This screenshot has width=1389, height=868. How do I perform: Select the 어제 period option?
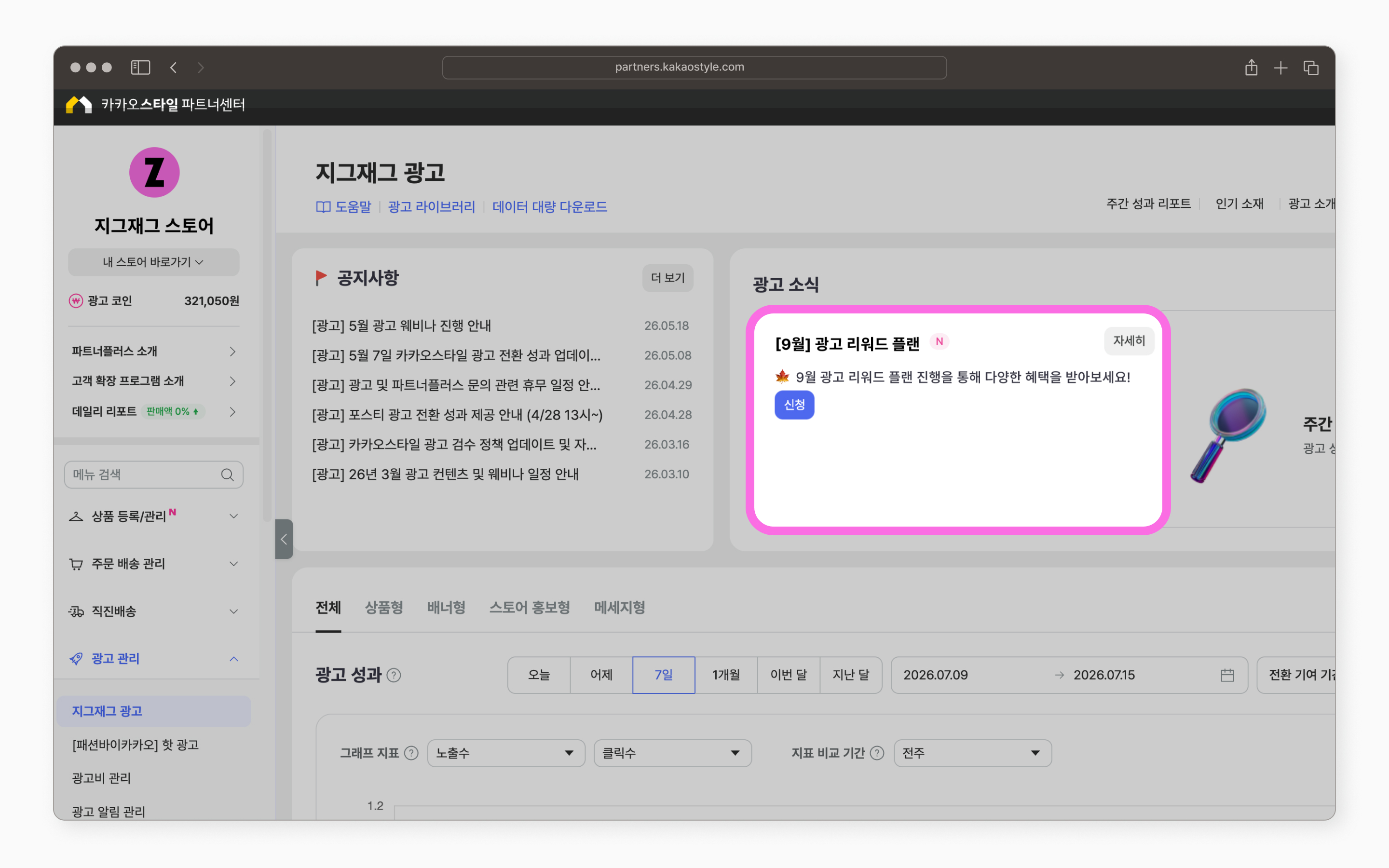601,675
